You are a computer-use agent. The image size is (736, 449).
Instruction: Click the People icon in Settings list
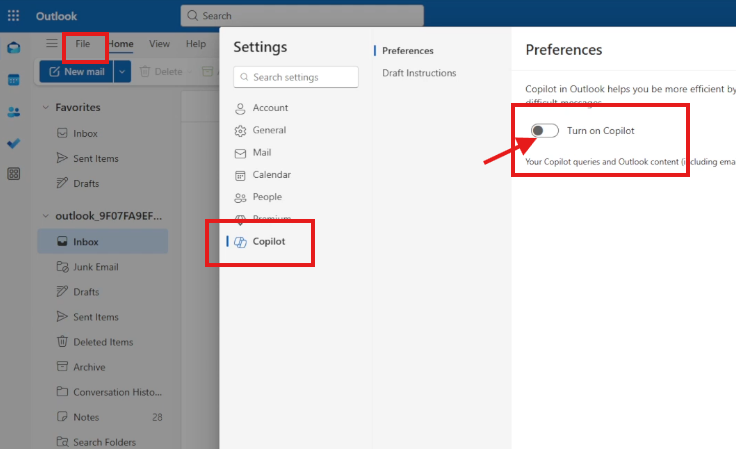(240, 198)
